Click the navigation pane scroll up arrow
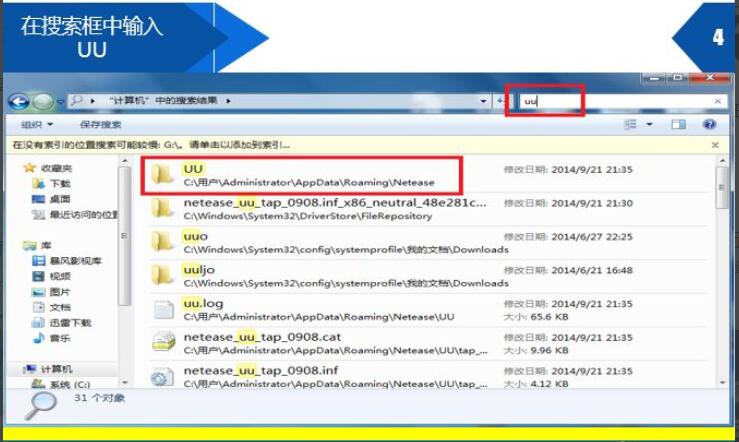Screen dimensions: 739x442 (x=124, y=161)
